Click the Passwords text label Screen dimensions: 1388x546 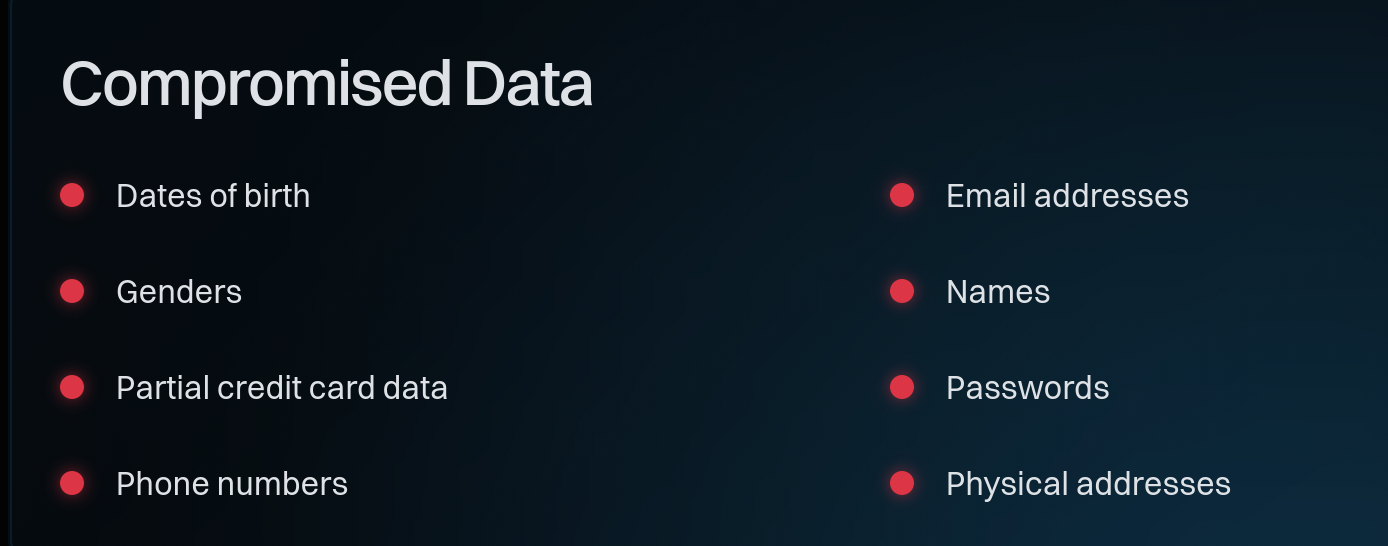pos(1027,388)
